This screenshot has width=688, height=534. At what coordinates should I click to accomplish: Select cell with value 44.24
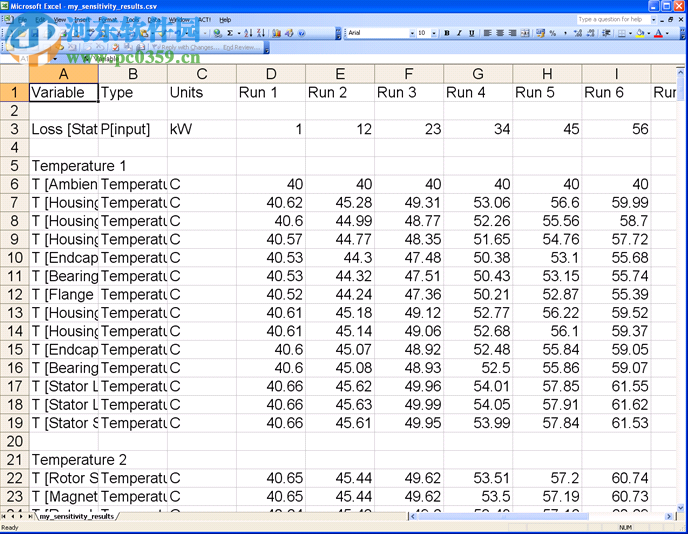click(x=340, y=294)
